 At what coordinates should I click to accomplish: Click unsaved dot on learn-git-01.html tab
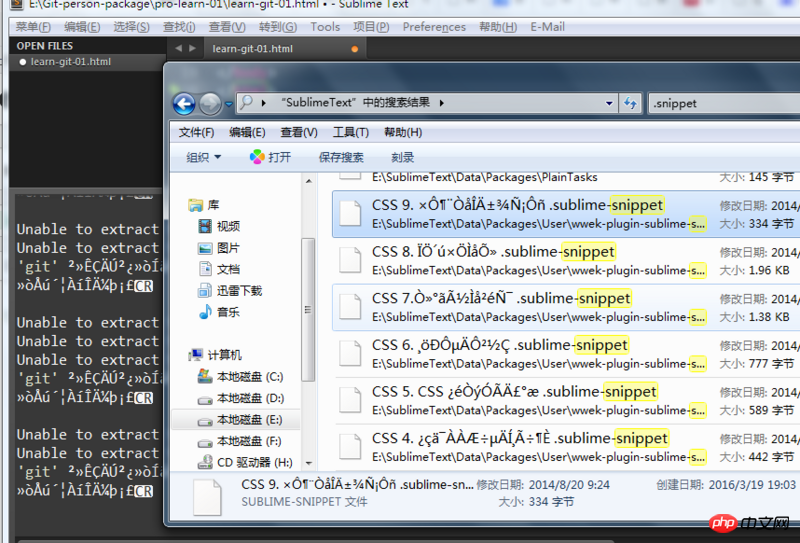(x=355, y=49)
